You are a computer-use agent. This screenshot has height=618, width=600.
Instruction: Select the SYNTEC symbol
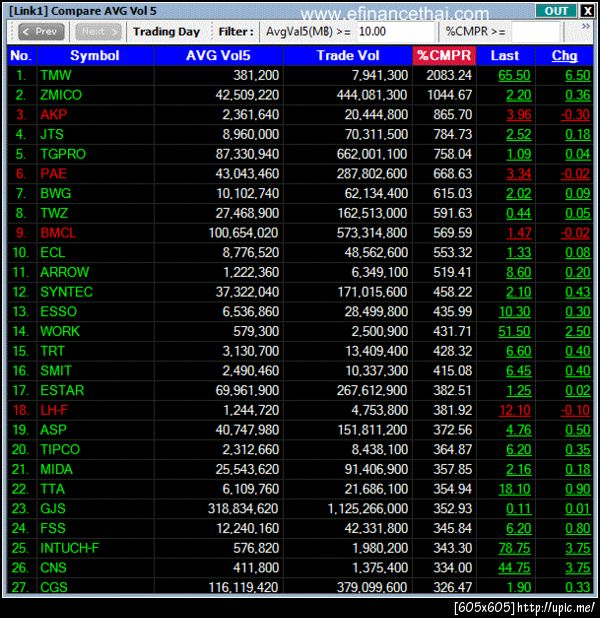(66, 292)
